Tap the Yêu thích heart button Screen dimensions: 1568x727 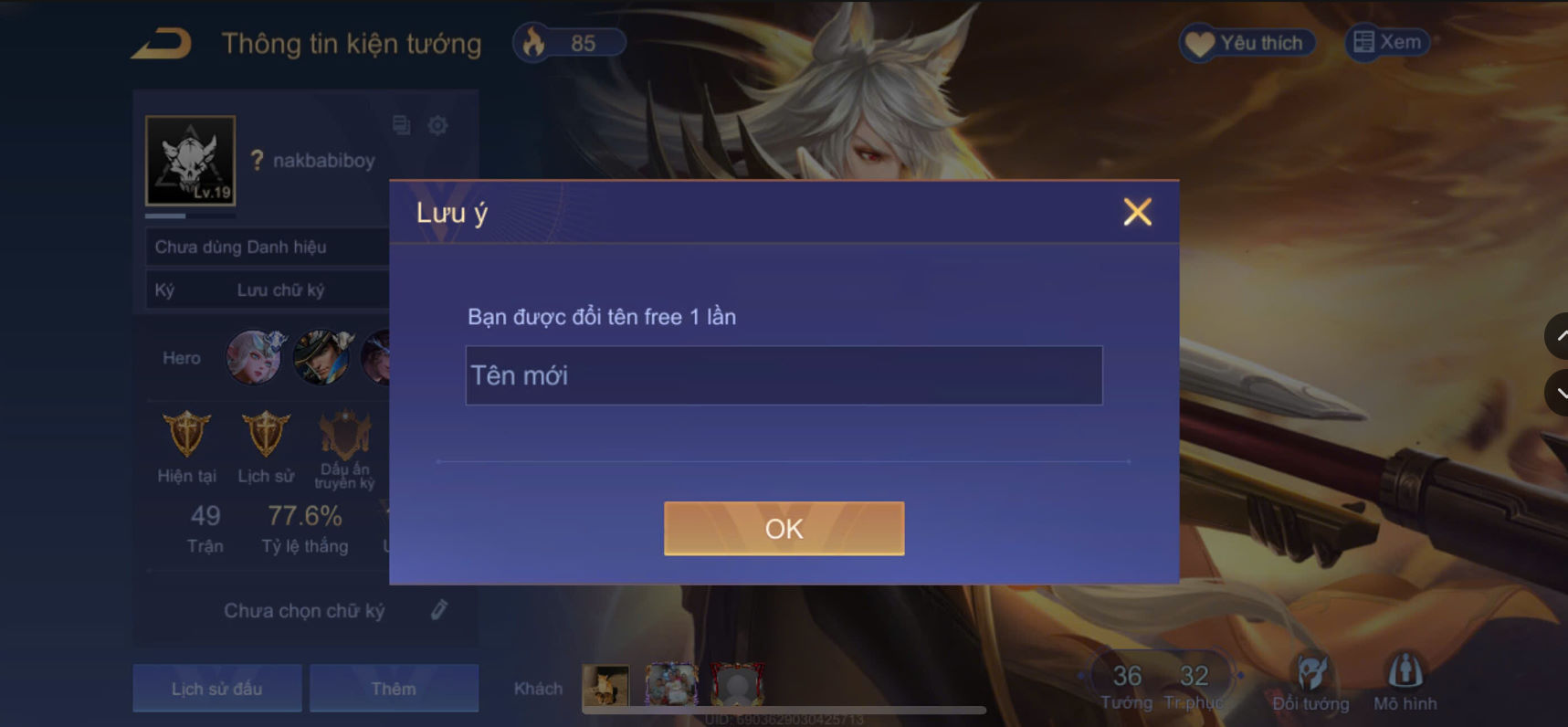[x=1247, y=43]
